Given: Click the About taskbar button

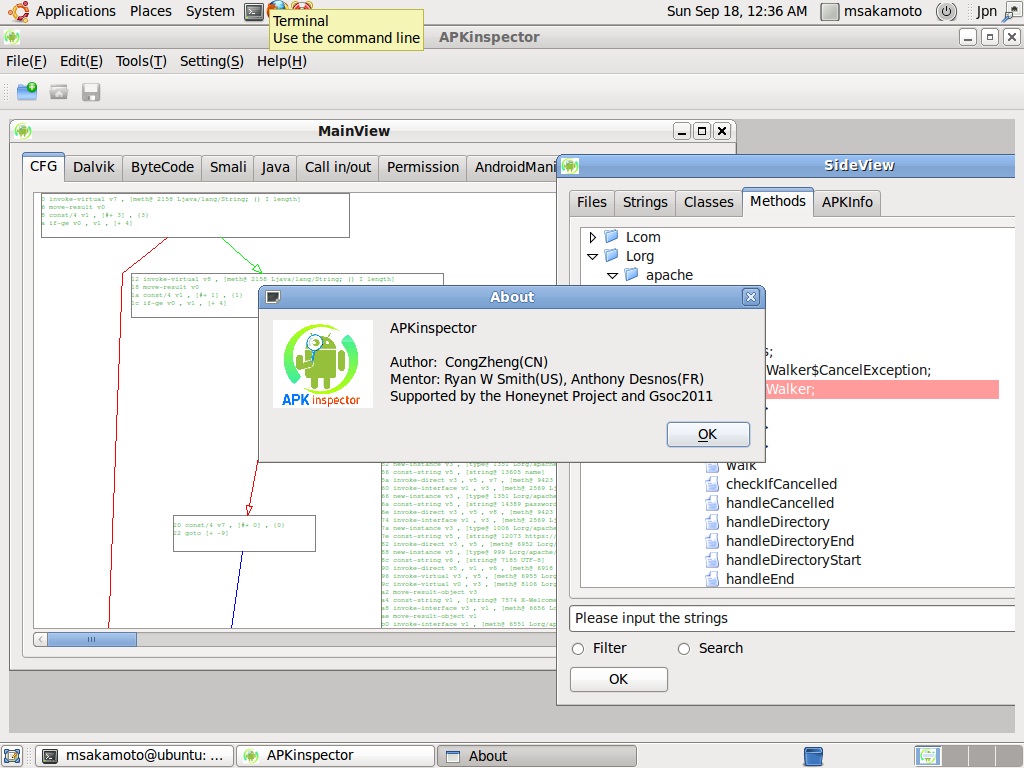Looking at the screenshot, I should click(x=536, y=756).
